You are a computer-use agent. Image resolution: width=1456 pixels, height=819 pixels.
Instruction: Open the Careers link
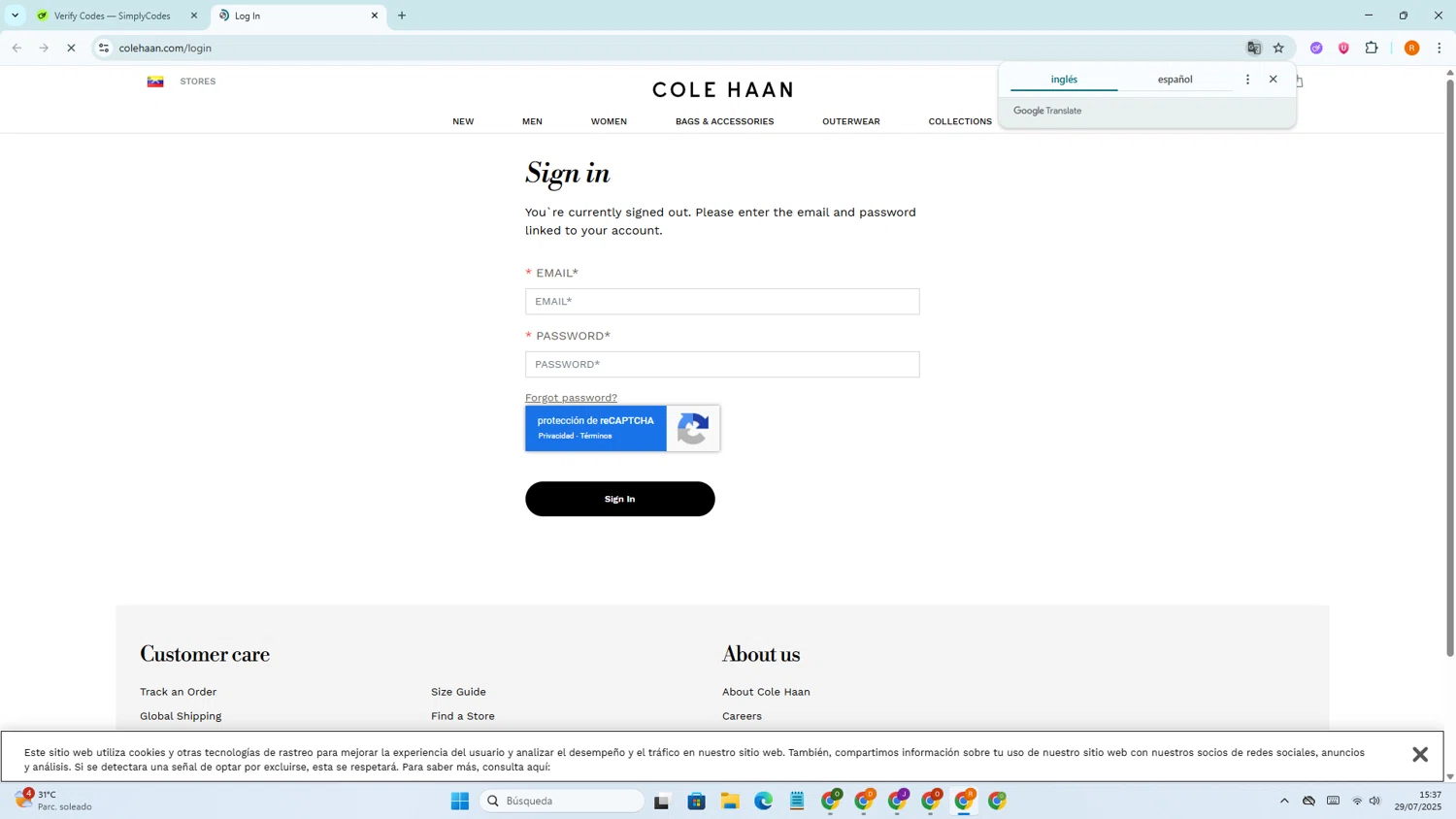pyautogui.click(x=742, y=716)
